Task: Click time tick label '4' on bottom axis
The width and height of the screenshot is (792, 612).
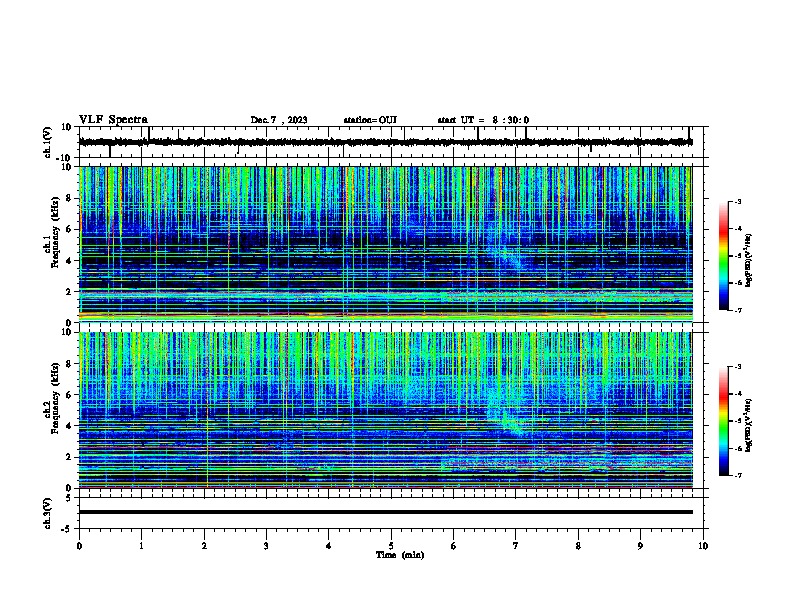Action: click(329, 546)
